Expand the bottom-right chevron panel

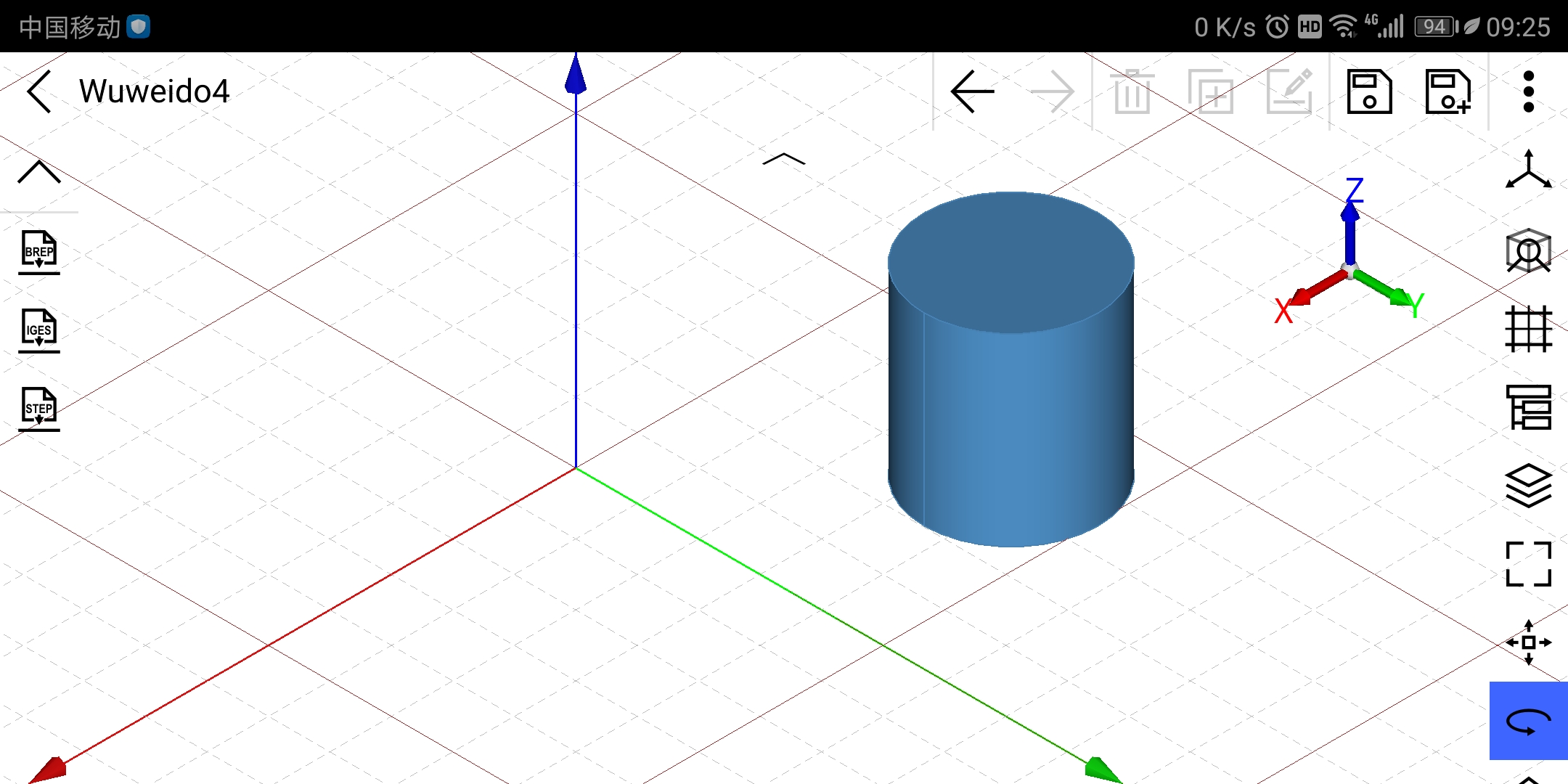point(1528,778)
